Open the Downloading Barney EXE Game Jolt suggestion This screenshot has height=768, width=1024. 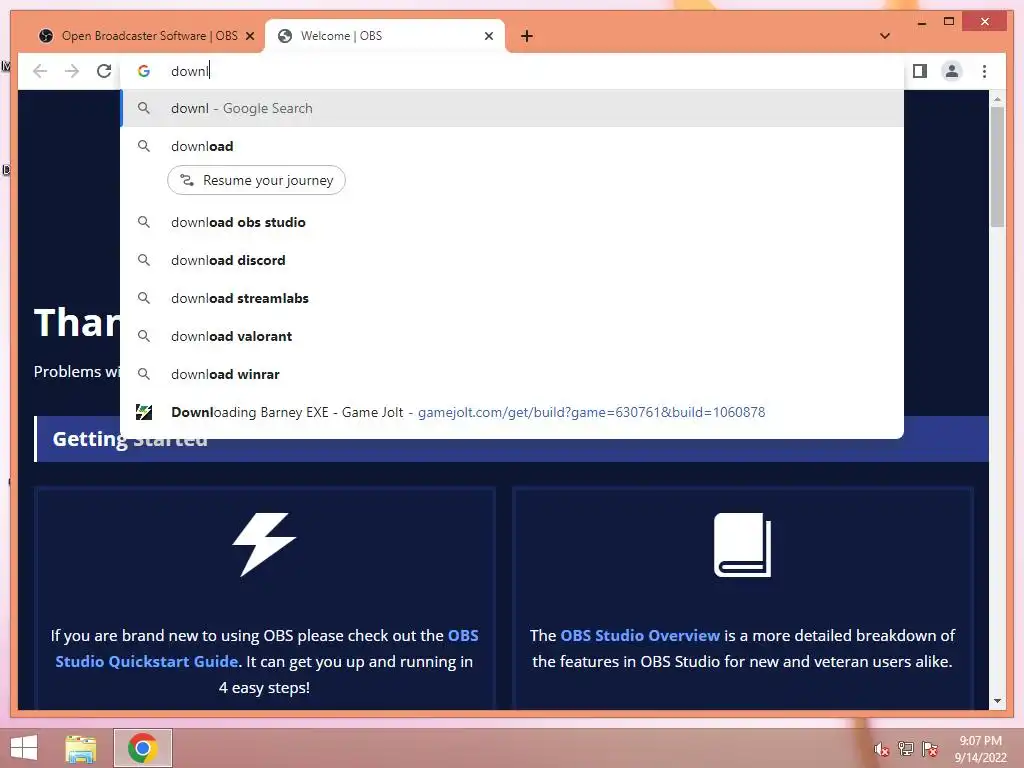(x=512, y=412)
